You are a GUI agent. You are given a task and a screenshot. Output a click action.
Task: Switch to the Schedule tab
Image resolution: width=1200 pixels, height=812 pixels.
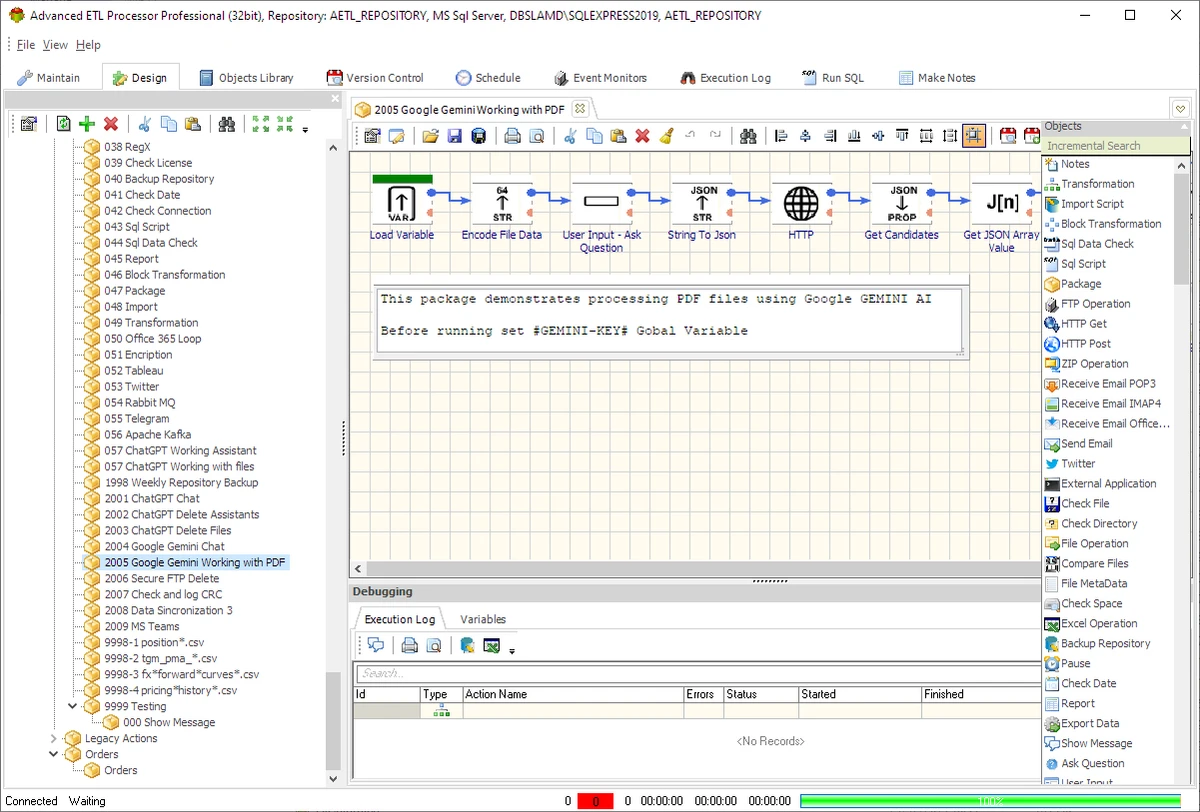[x=488, y=78]
